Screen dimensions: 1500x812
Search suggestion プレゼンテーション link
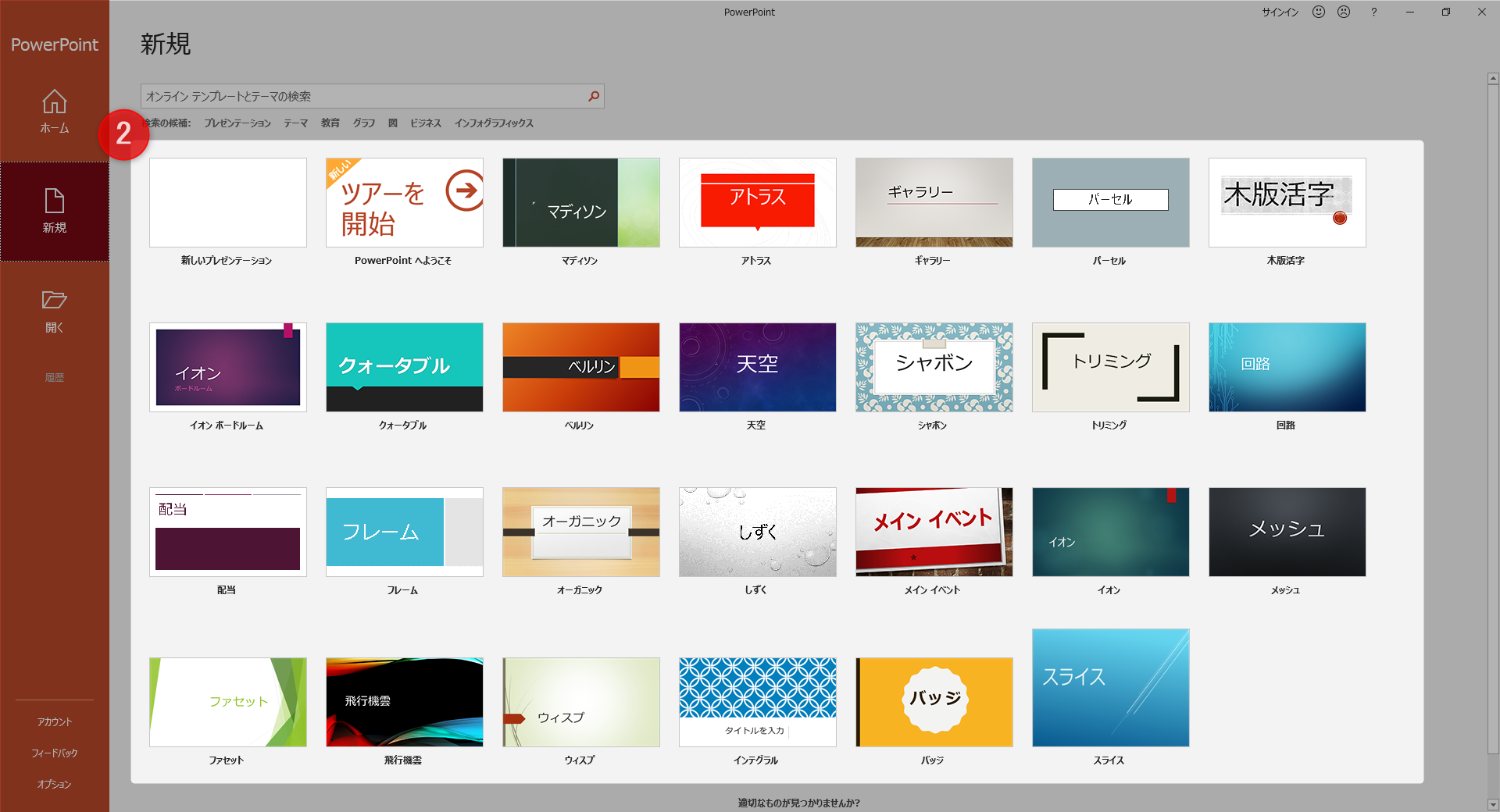(x=237, y=123)
